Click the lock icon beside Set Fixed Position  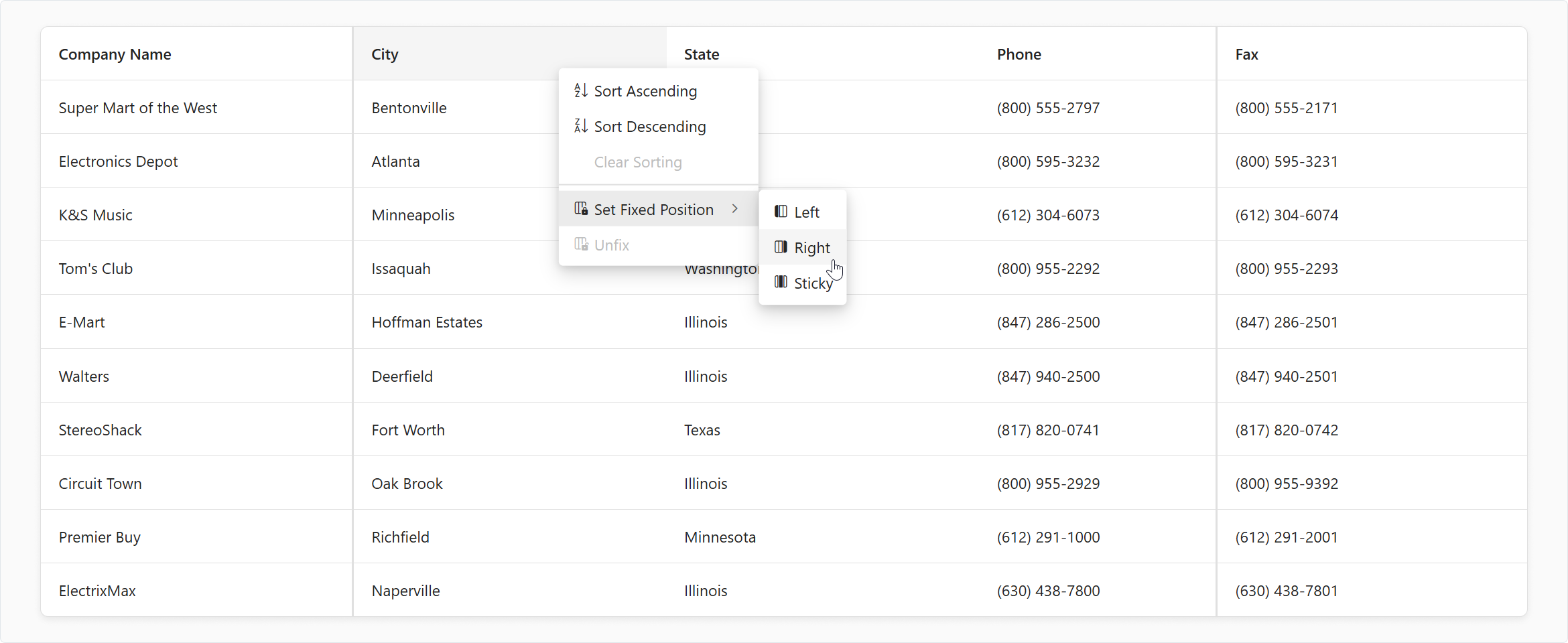[x=580, y=208]
